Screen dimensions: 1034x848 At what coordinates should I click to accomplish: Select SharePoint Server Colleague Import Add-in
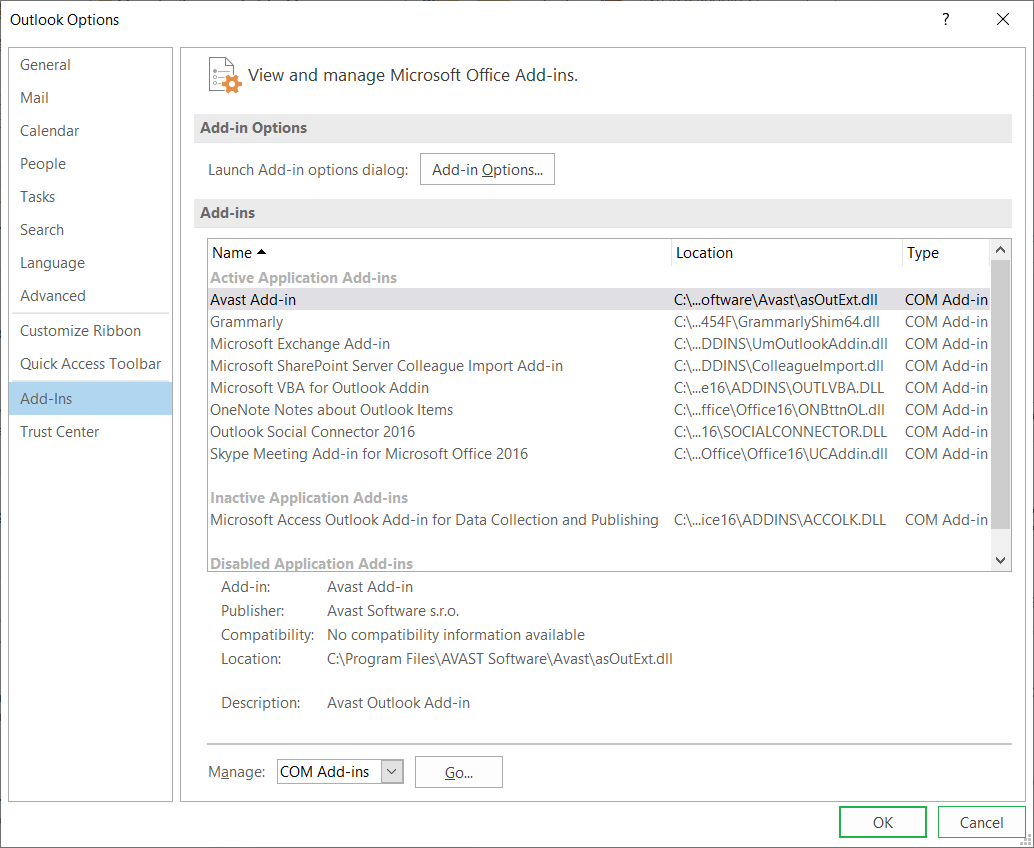599,365
